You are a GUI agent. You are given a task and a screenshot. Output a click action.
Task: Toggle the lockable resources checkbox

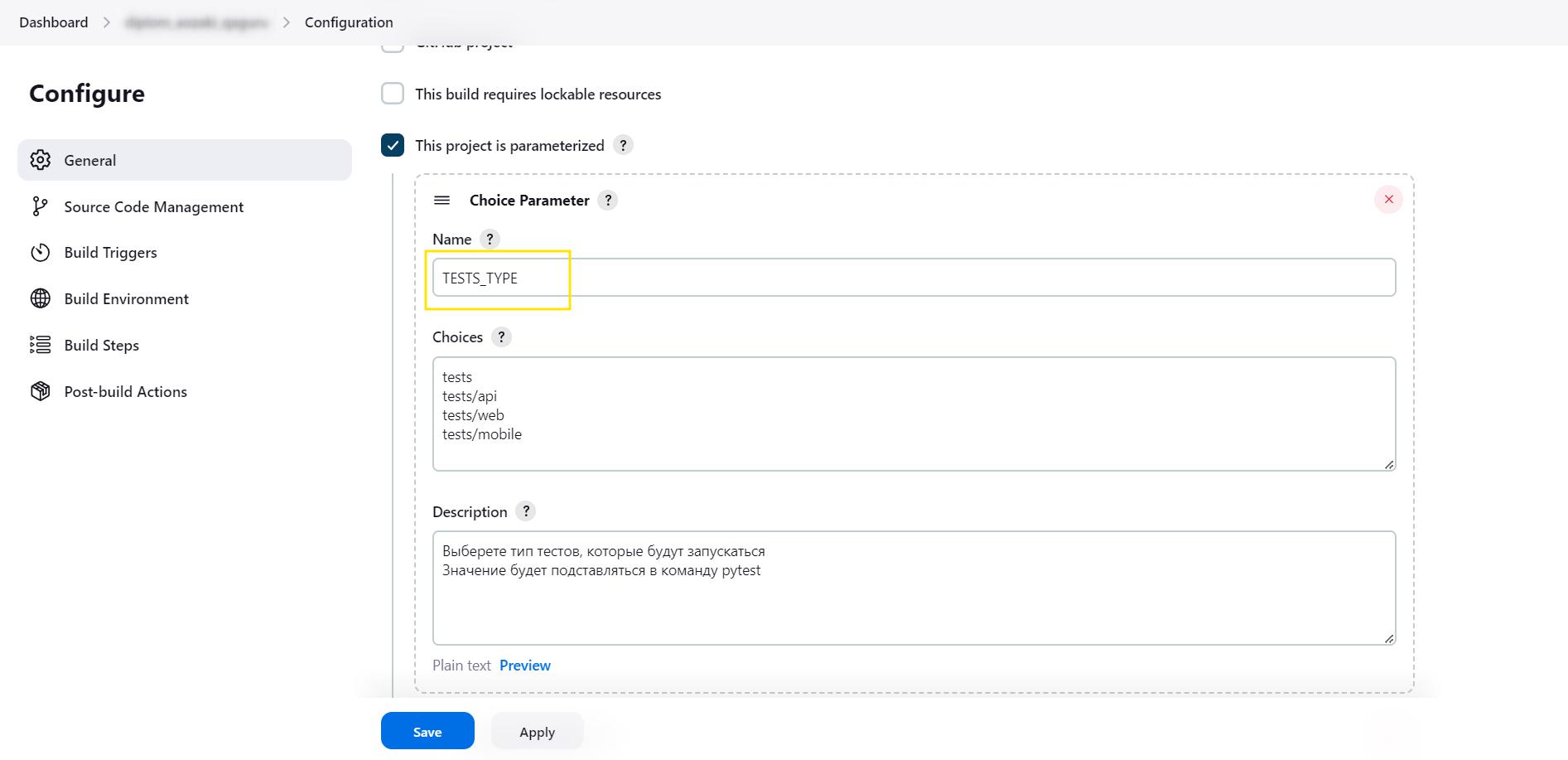pyautogui.click(x=393, y=94)
